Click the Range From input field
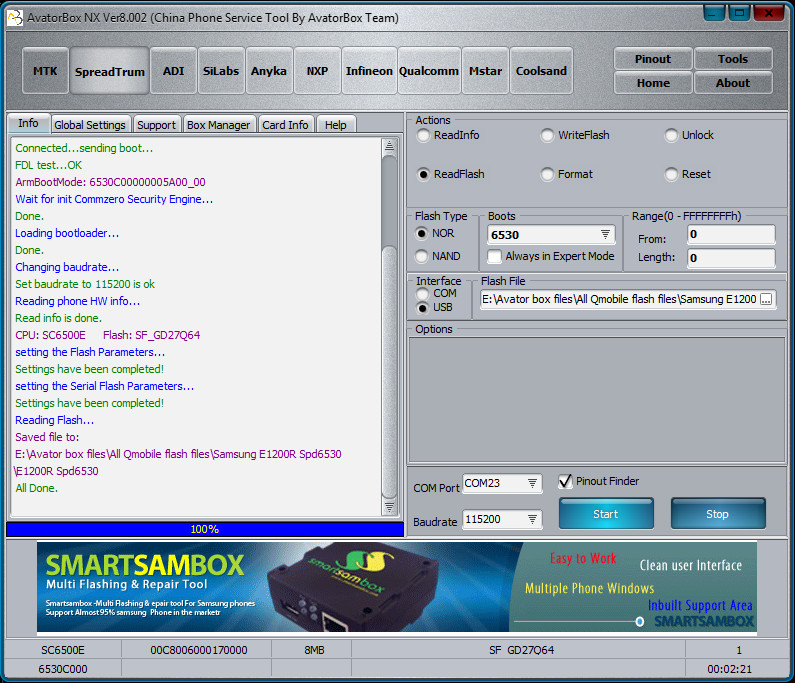Screen dimensions: 795x683 (x=730, y=235)
